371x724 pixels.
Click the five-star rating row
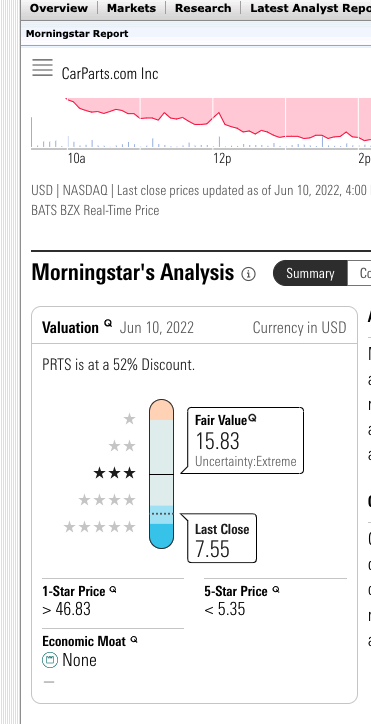99,527
